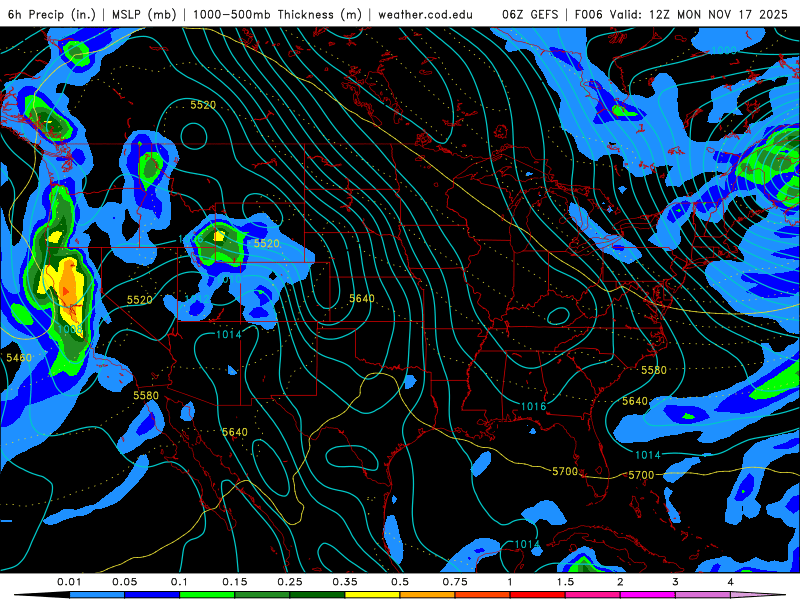Select the 0.75 legend value
Image resolution: width=800 pixels, height=600 pixels.
pos(455,582)
